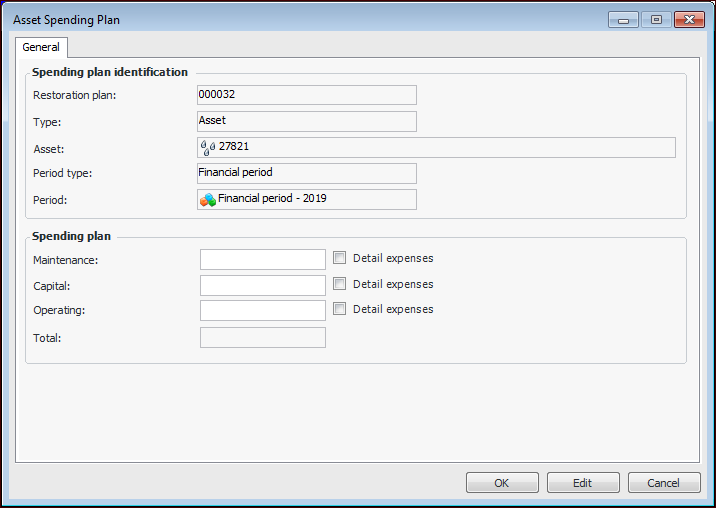Click the Period type field
716x508 pixels.
tap(306, 173)
